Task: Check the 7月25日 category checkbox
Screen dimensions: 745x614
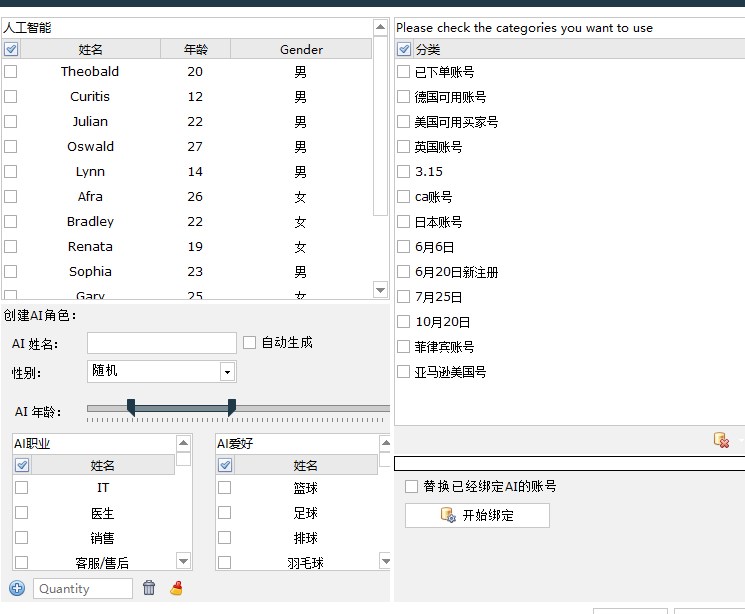Action: click(x=403, y=297)
